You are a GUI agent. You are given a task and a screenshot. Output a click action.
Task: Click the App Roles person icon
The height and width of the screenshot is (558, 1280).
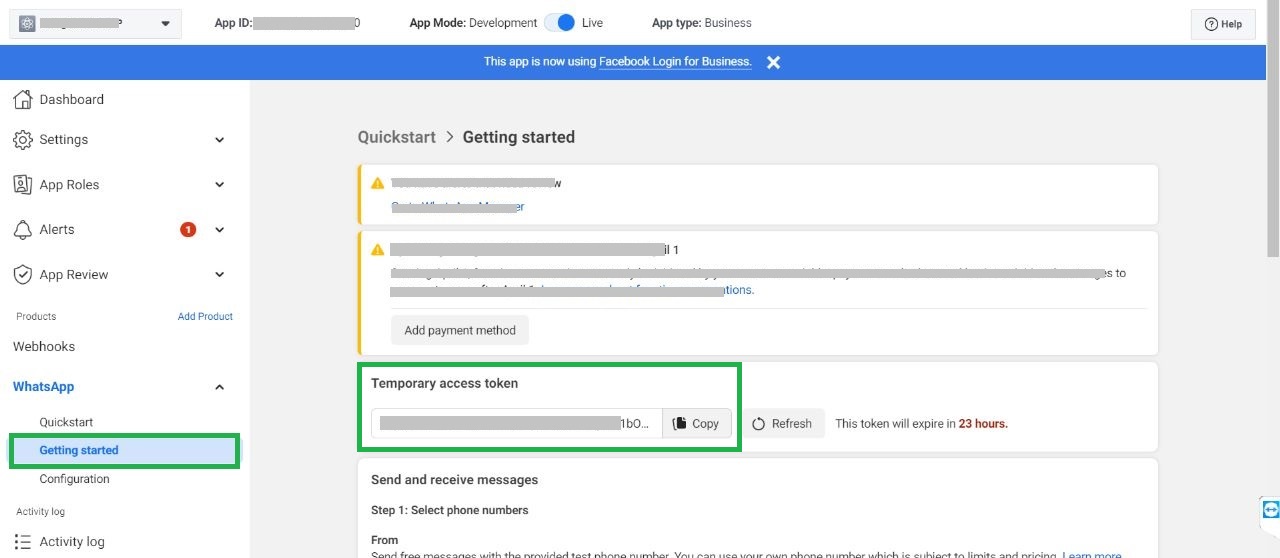(x=23, y=185)
